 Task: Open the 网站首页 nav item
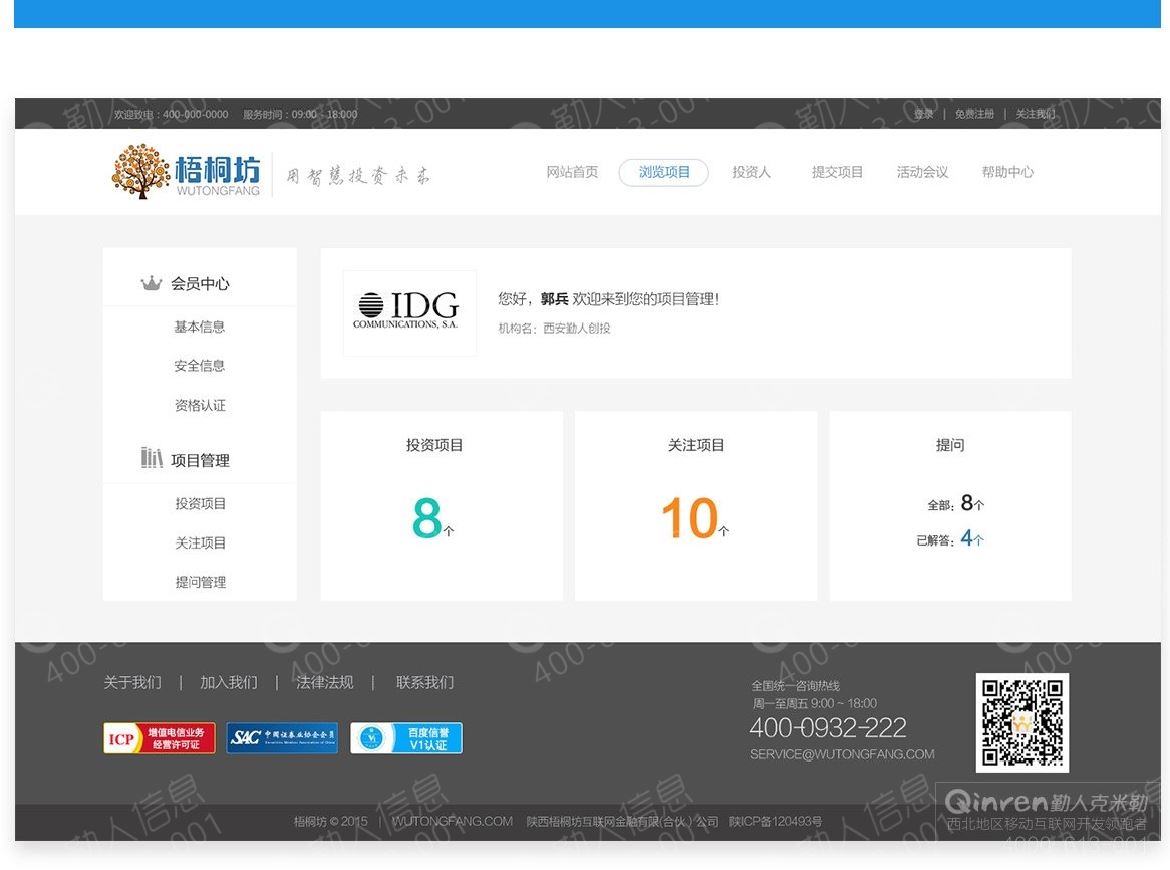572,172
